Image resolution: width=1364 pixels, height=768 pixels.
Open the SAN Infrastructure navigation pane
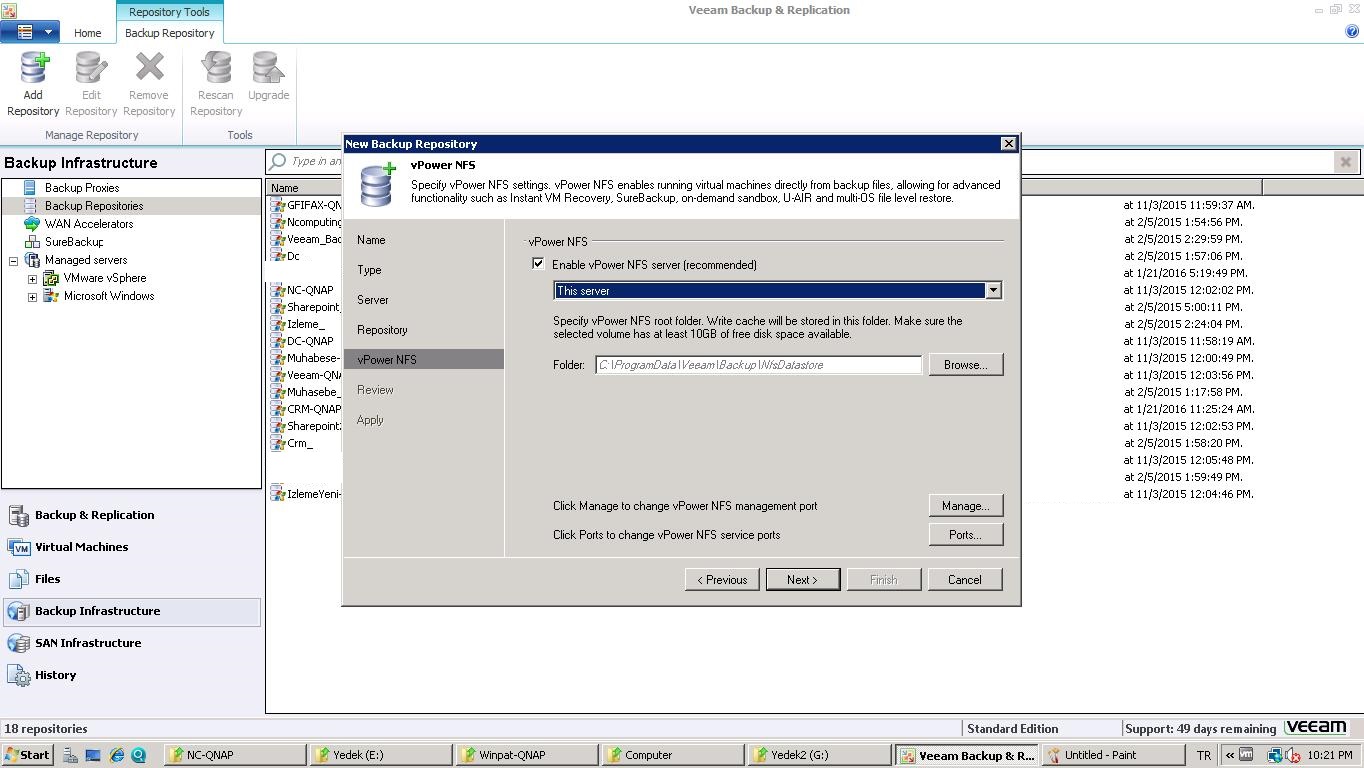(87, 643)
